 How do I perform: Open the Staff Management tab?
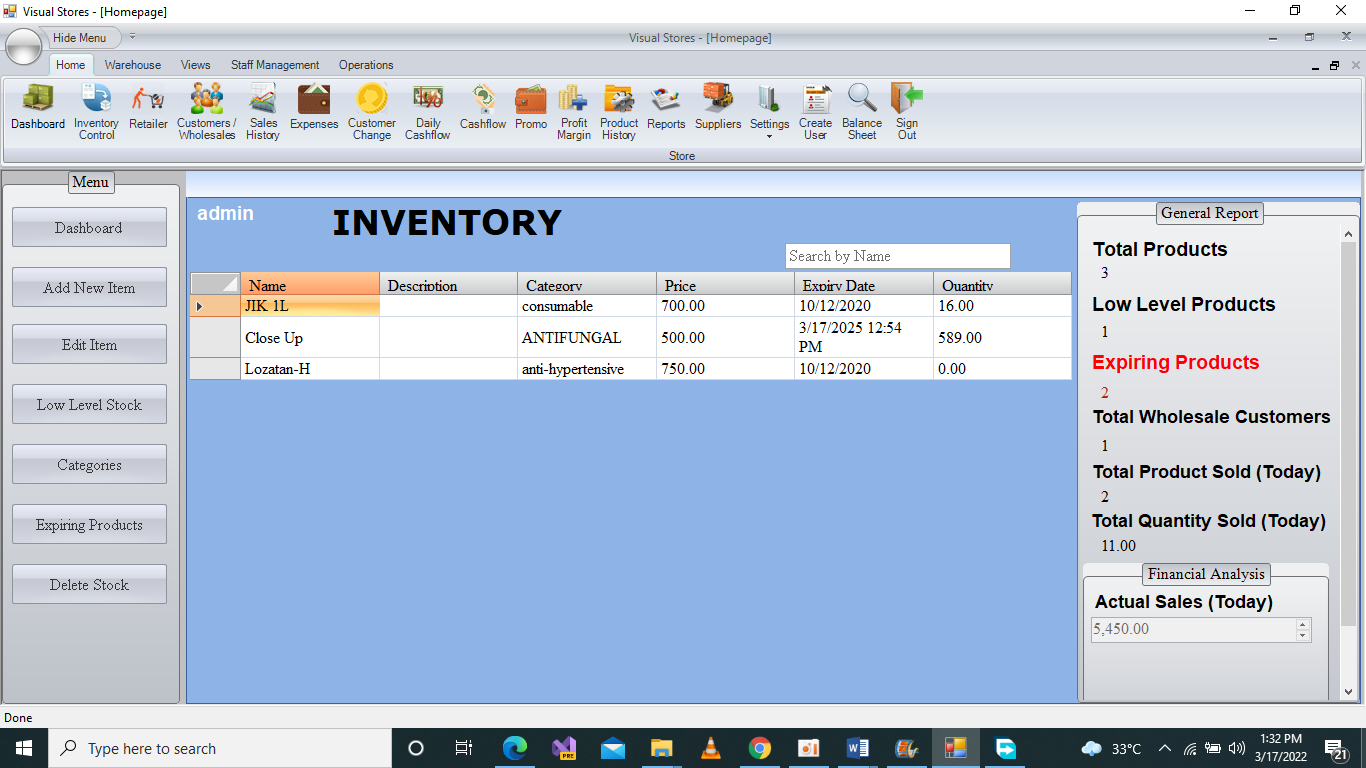[275, 65]
